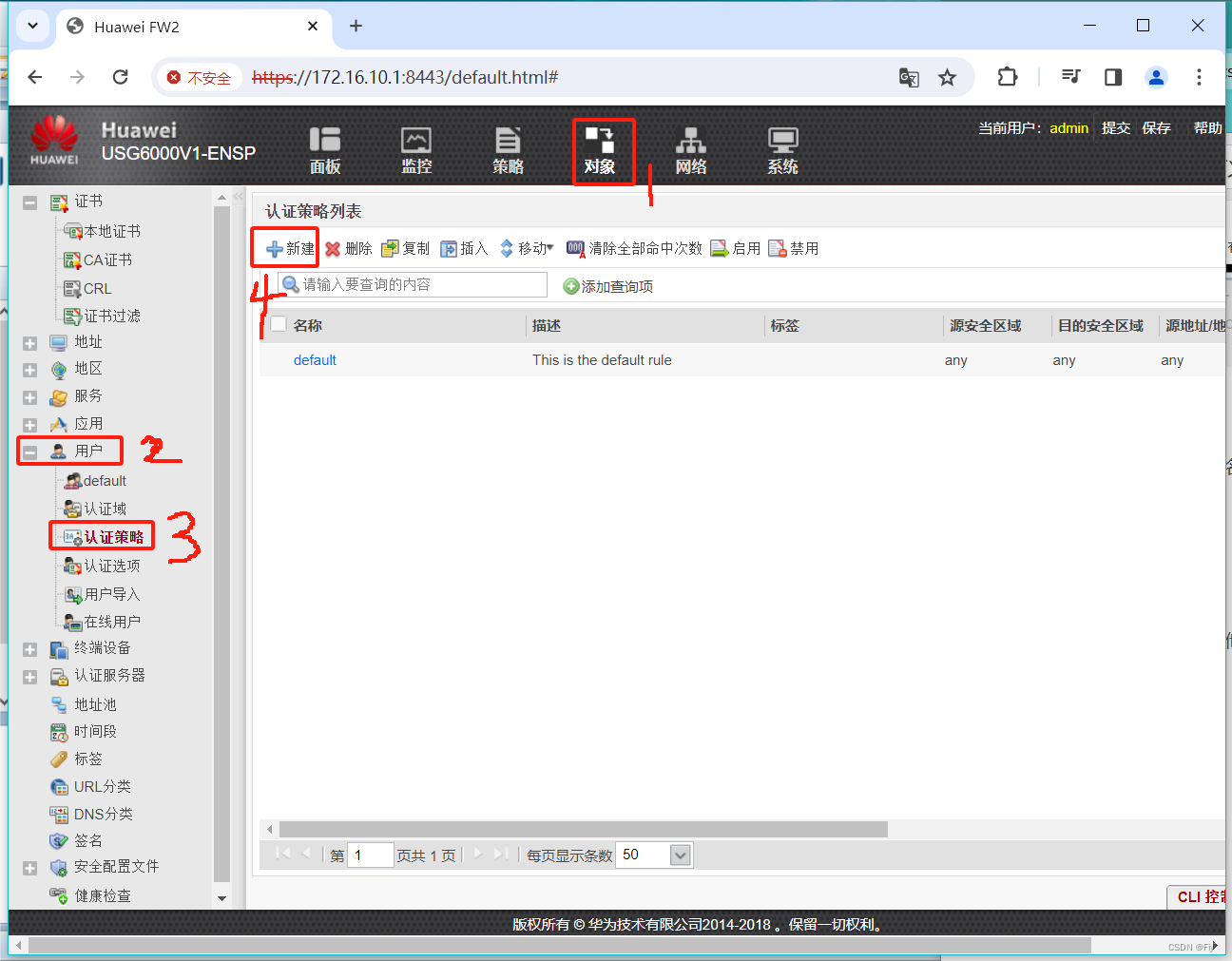Expand the 地区 region tree node
The width and height of the screenshot is (1232, 961).
click(x=29, y=370)
